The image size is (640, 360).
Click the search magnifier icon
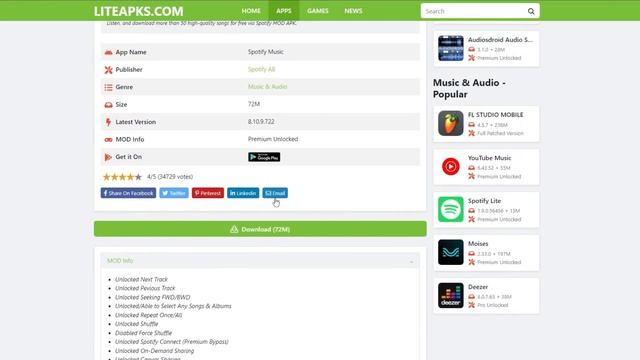pos(531,11)
